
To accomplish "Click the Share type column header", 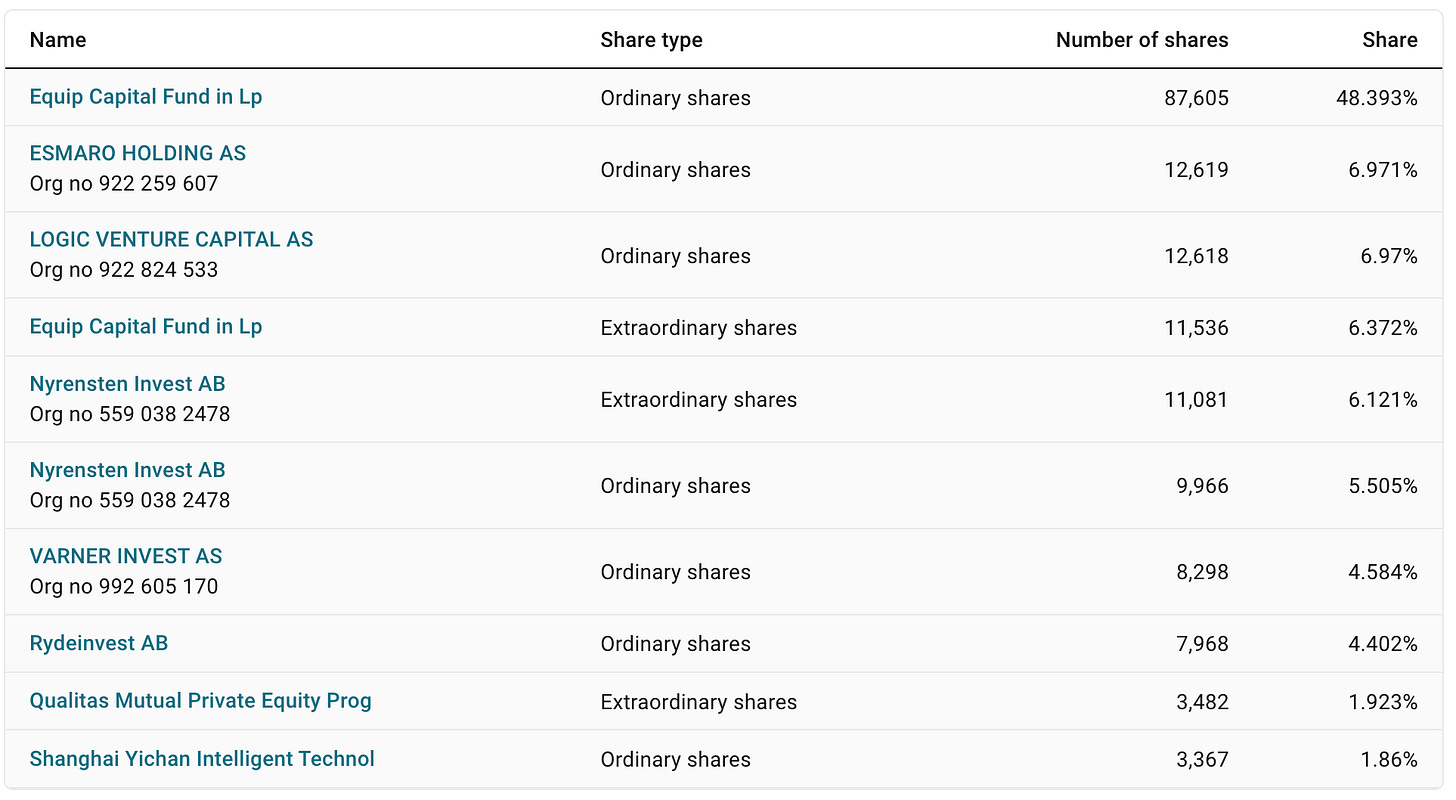I will [x=651, y=40].
